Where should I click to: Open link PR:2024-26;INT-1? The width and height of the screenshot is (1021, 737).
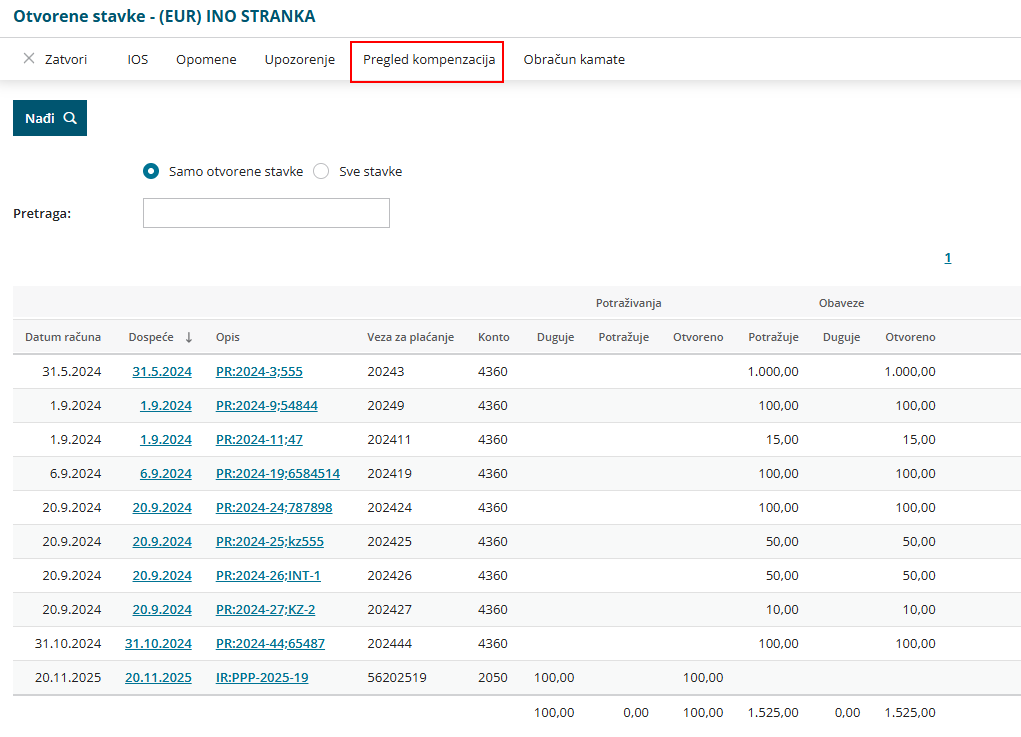pyautogui.click(x=268, y=576)
